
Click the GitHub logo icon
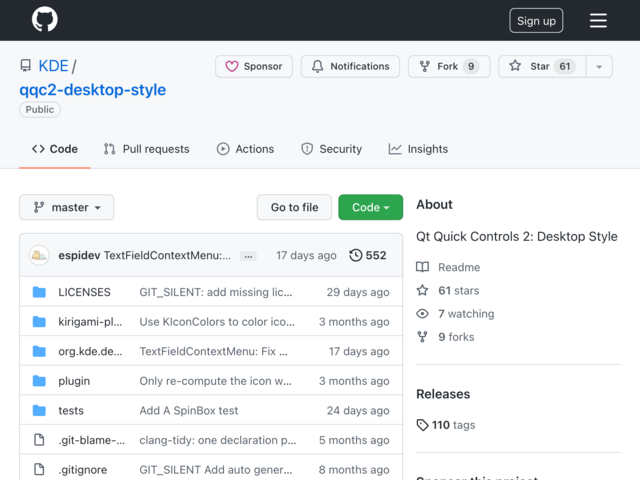pyautogui.click(x=45, y=20)
